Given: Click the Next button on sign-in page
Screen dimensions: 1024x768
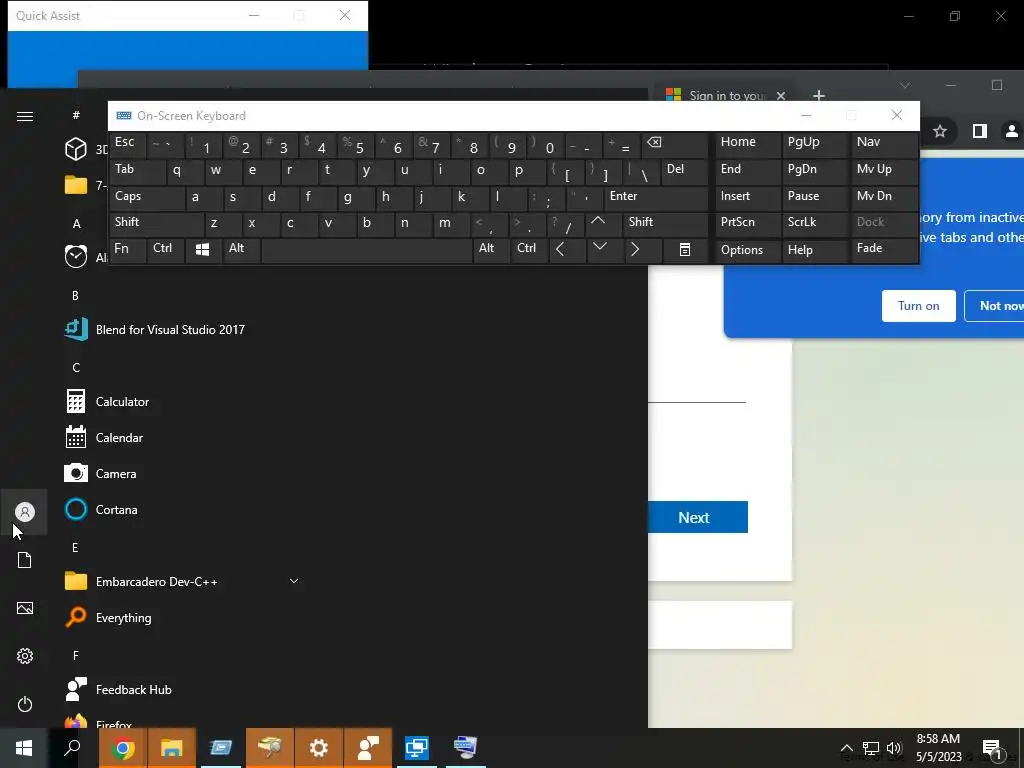Looking at the screenshot, I should [x=697, y=517].
